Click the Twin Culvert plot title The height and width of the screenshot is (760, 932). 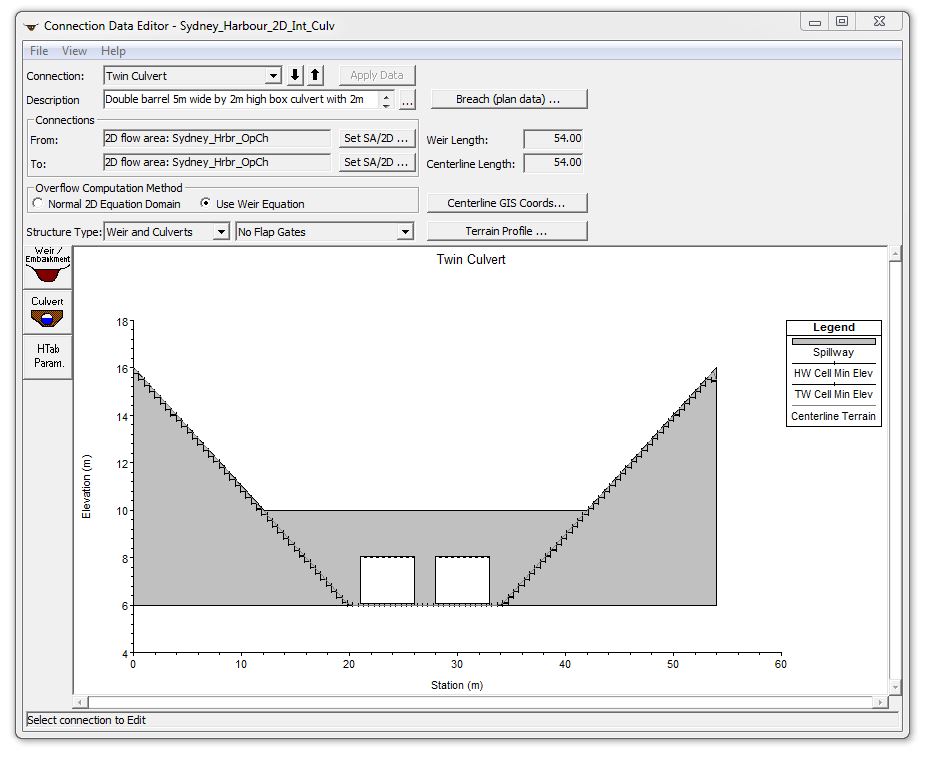471,260
